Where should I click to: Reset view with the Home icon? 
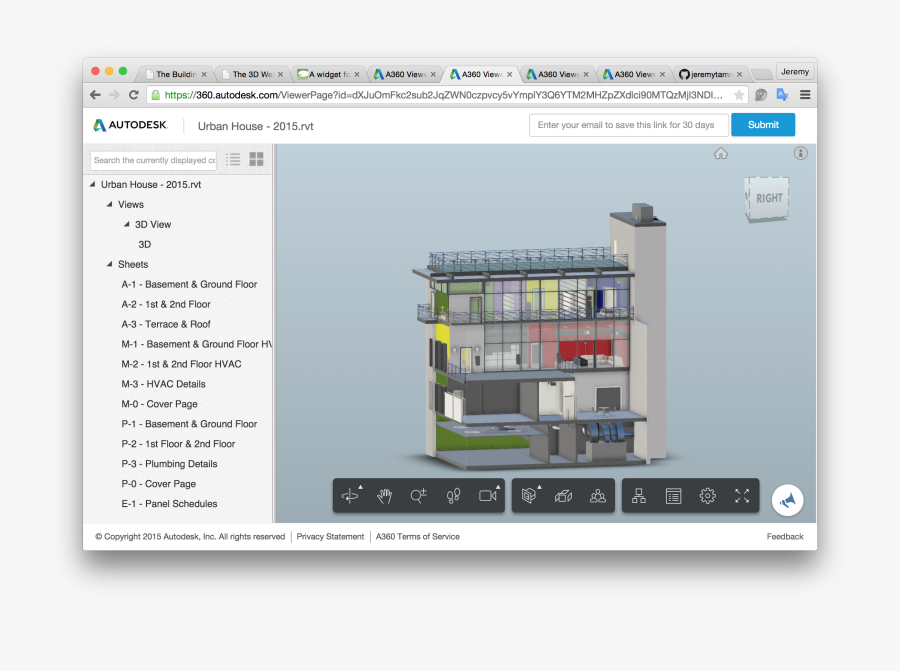(721, 153)
